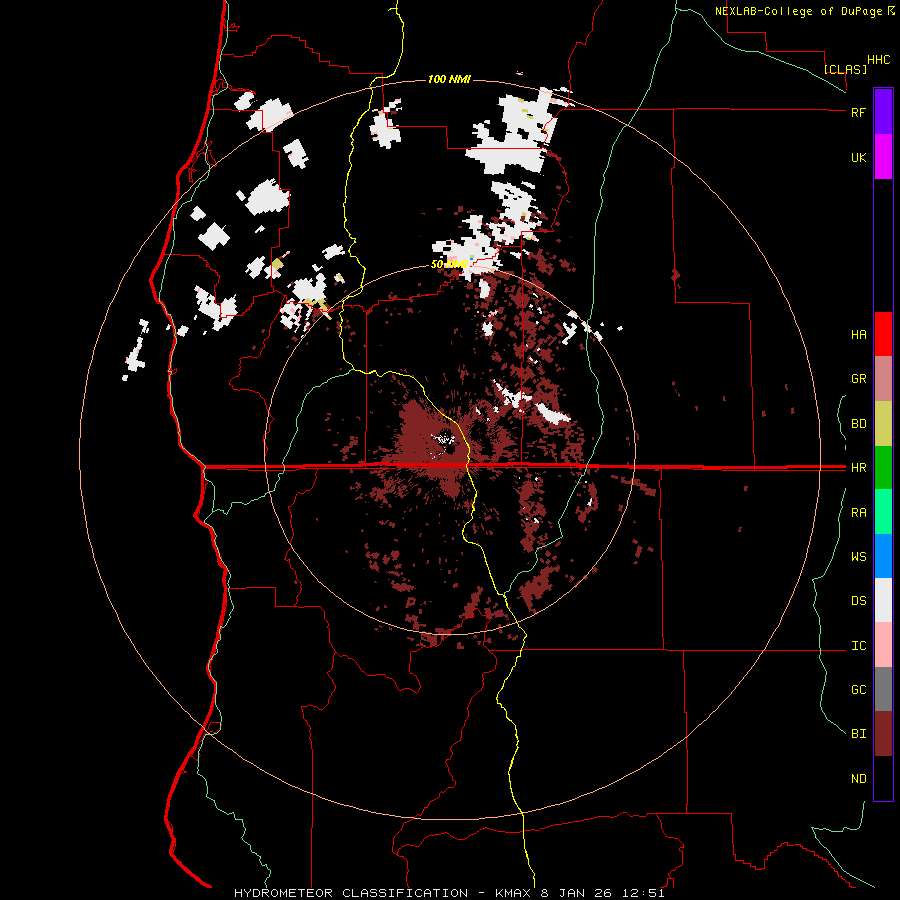Click the KMAX station identifier in caption
Image resolution: width=900 pixels, height=900 pixels.
514,893
